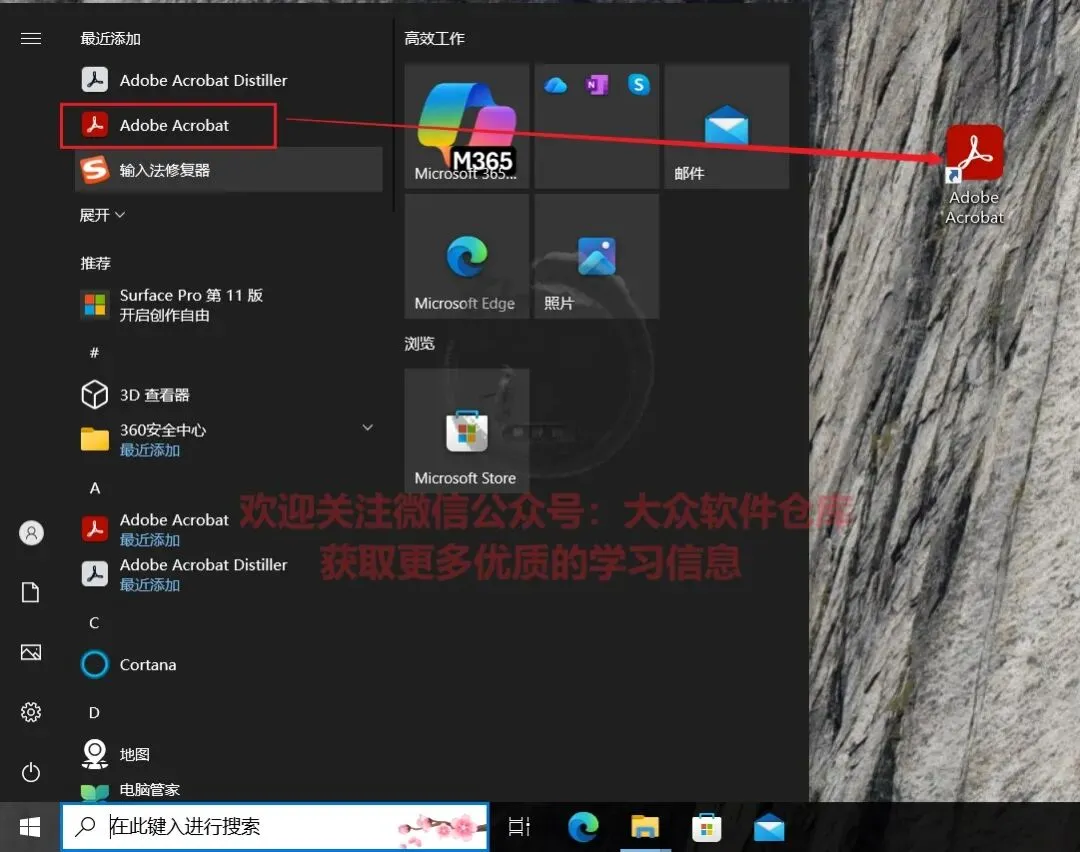Open Pictures from the Start sidebar
The width and height of the screenshot is (1080, 852).
coord(31,652)
